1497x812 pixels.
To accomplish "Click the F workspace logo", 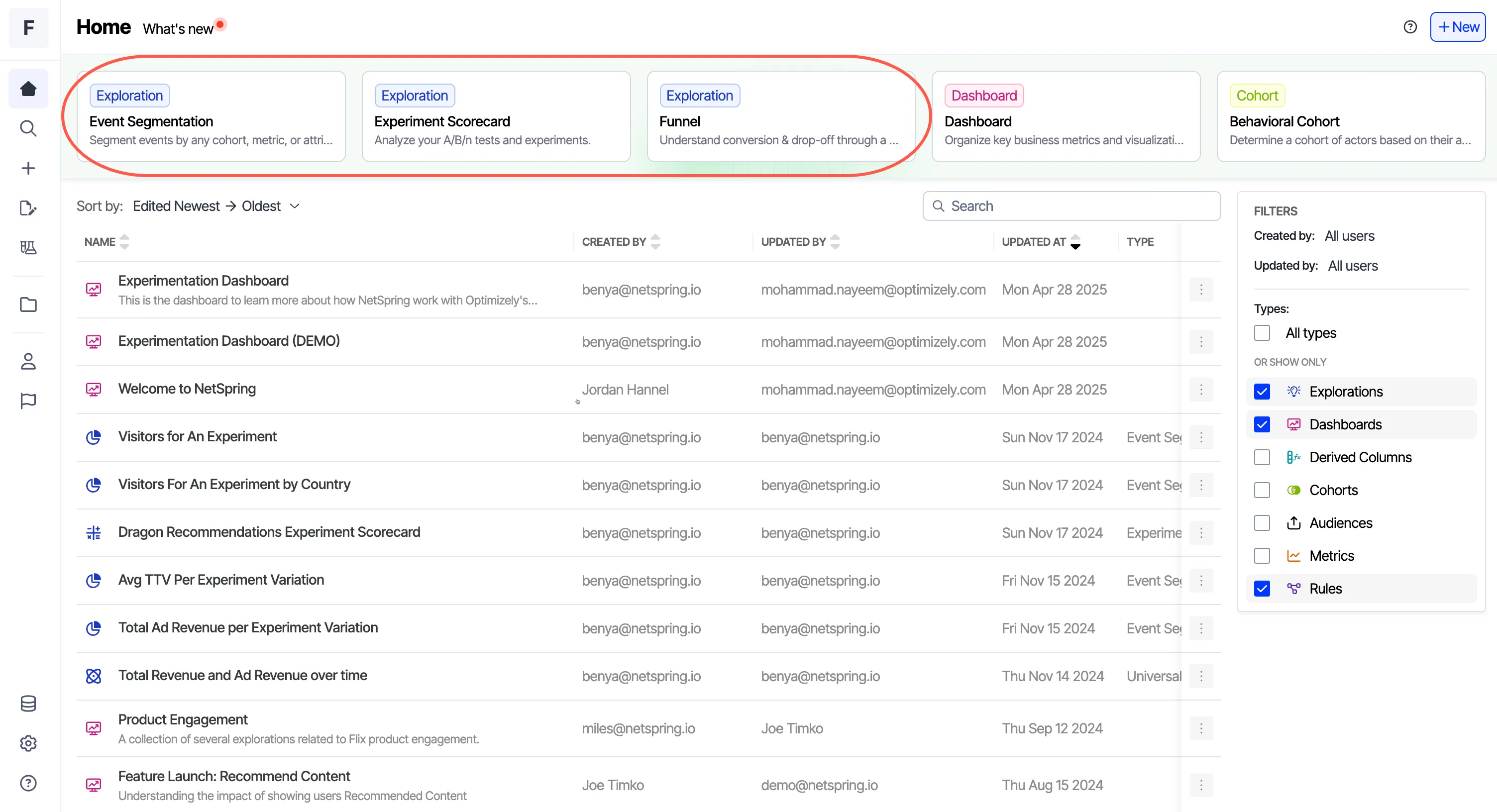I will pyautogui.click(x=28, y=27).
